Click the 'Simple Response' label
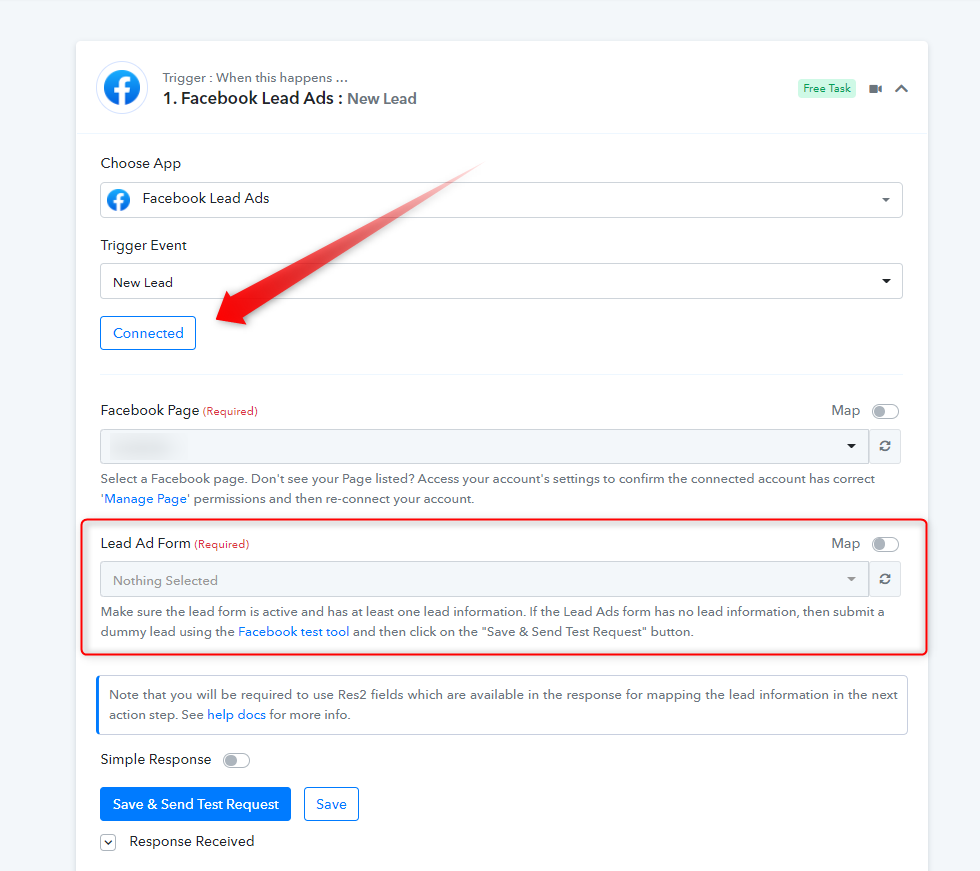The image size is (980, 871). pos(156,760)
